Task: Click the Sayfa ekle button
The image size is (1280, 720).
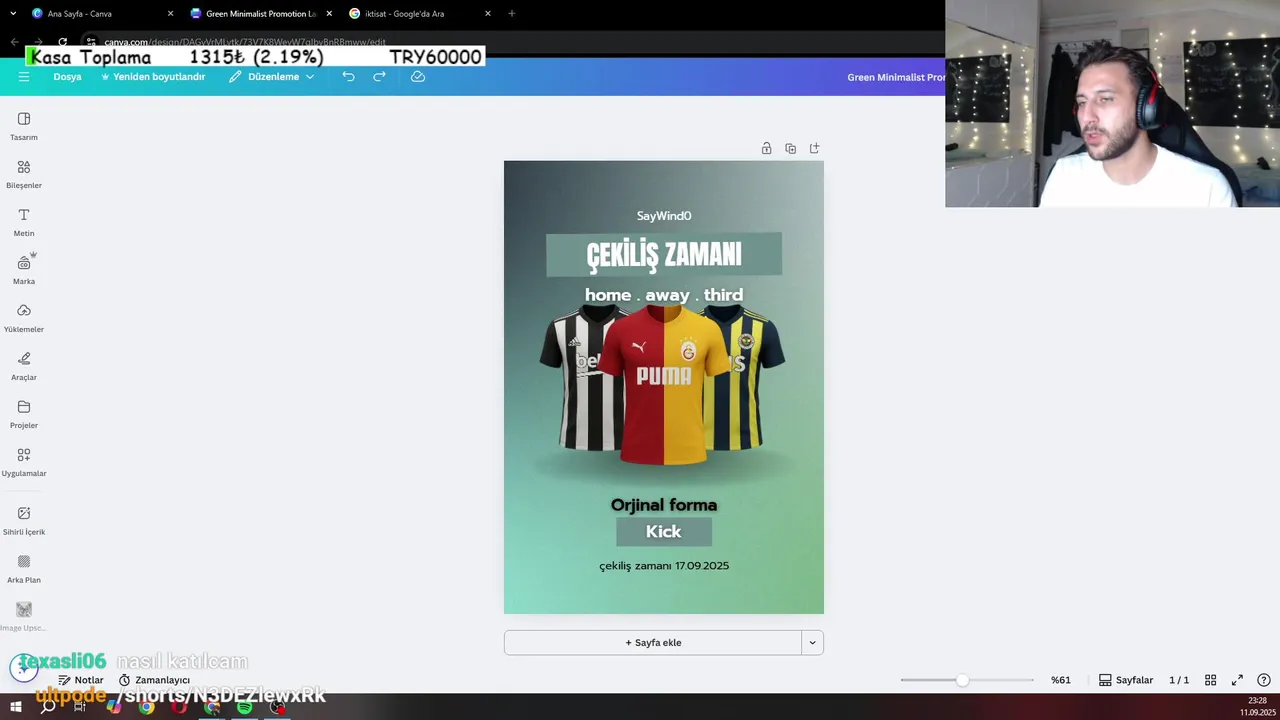Action: click(653, 643)
